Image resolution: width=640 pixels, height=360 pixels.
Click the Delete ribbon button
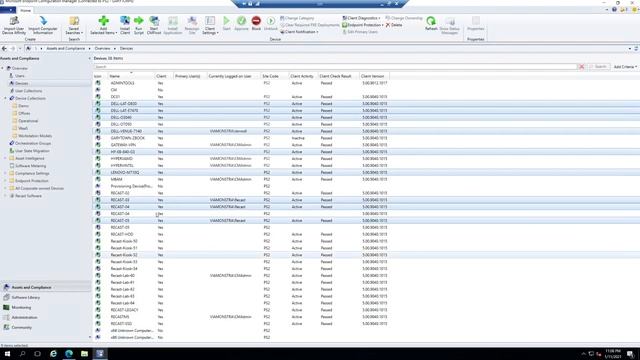coord(394,25)
